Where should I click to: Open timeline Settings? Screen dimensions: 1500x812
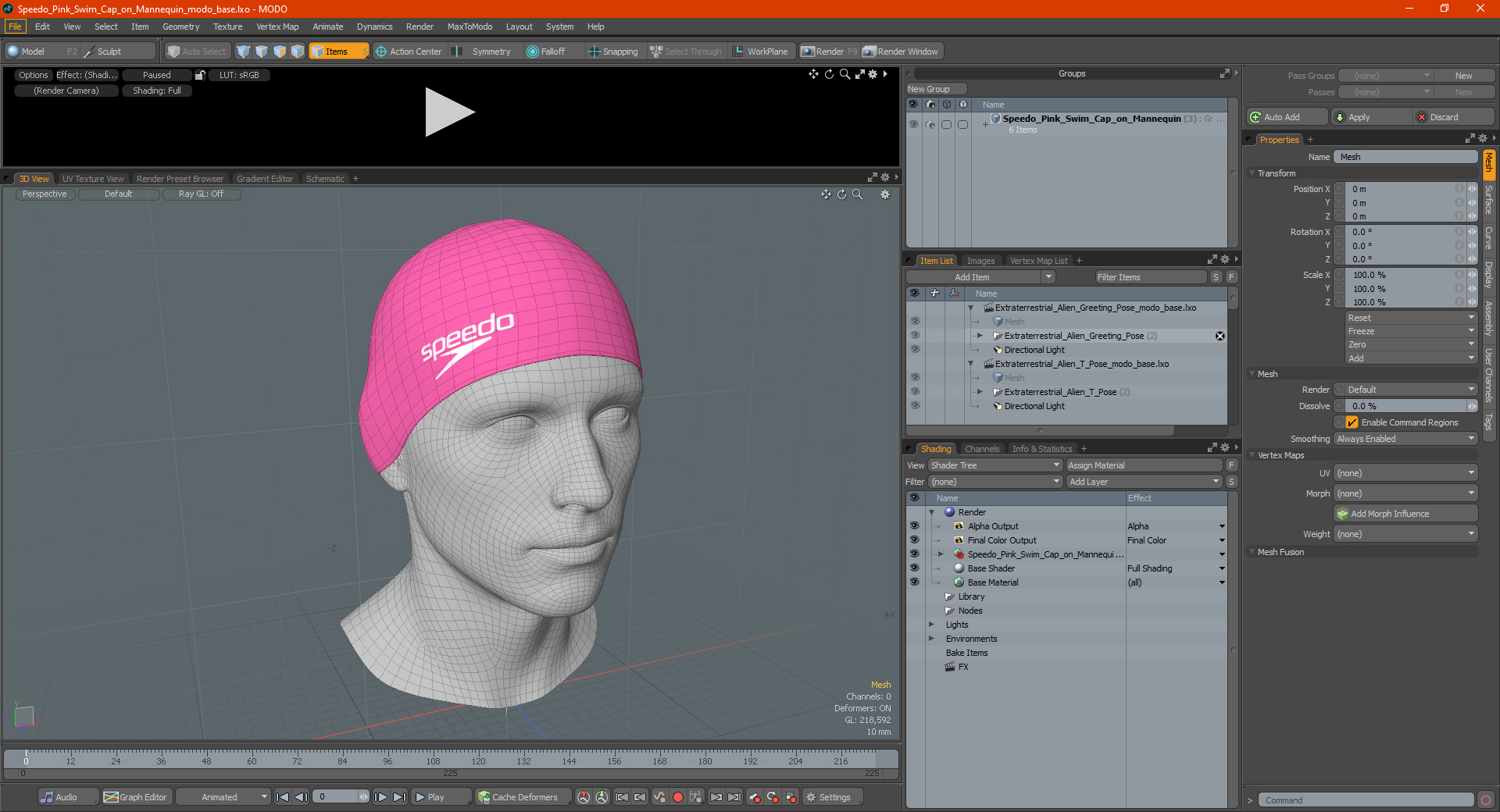pyautogui.click(x=833, y=797)
